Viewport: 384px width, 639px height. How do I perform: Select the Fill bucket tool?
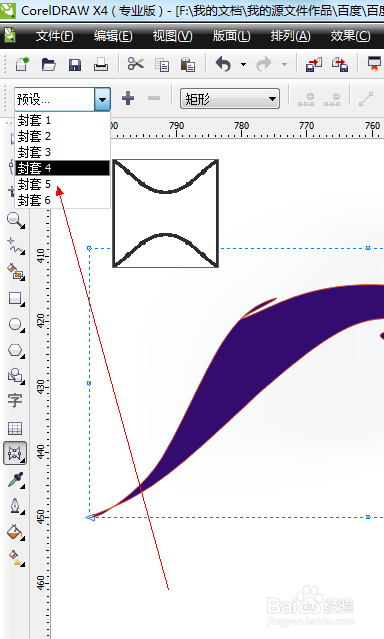pos(15,532)
